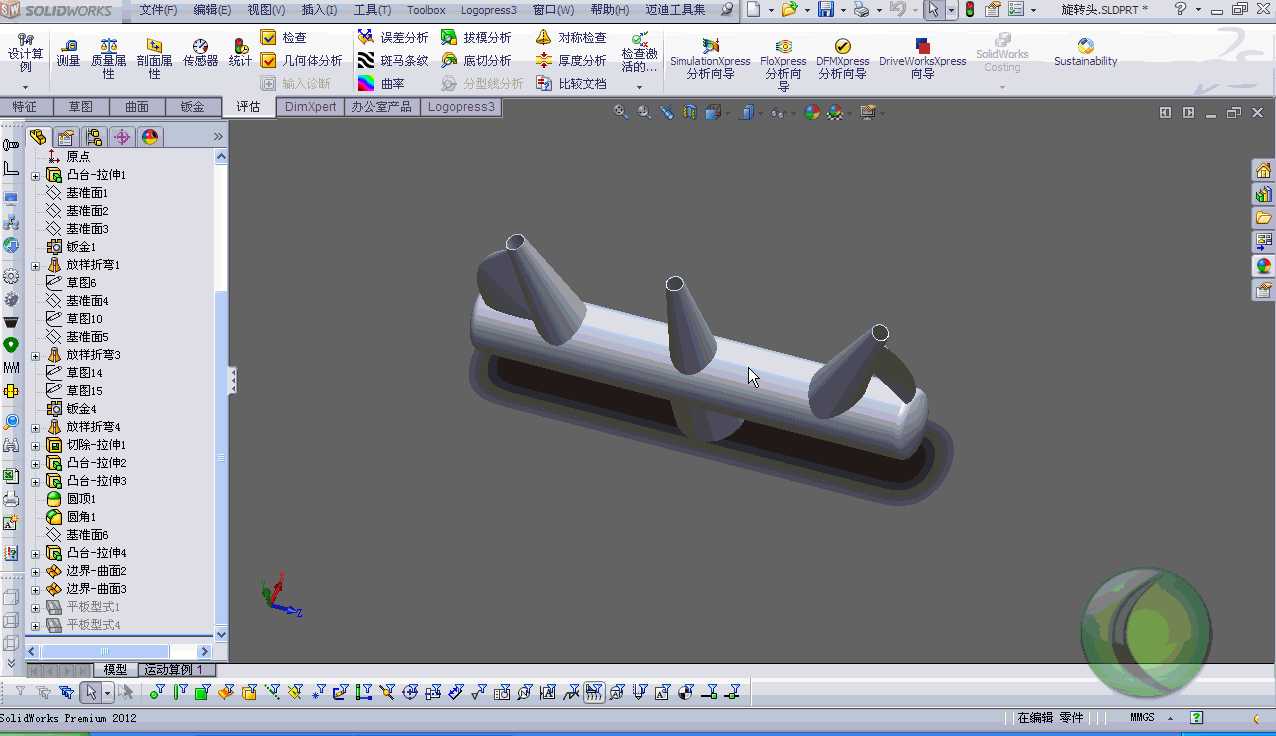Switch to FeatureManager design tree tab
The image size is (1276, 736).
pos(39,137)
